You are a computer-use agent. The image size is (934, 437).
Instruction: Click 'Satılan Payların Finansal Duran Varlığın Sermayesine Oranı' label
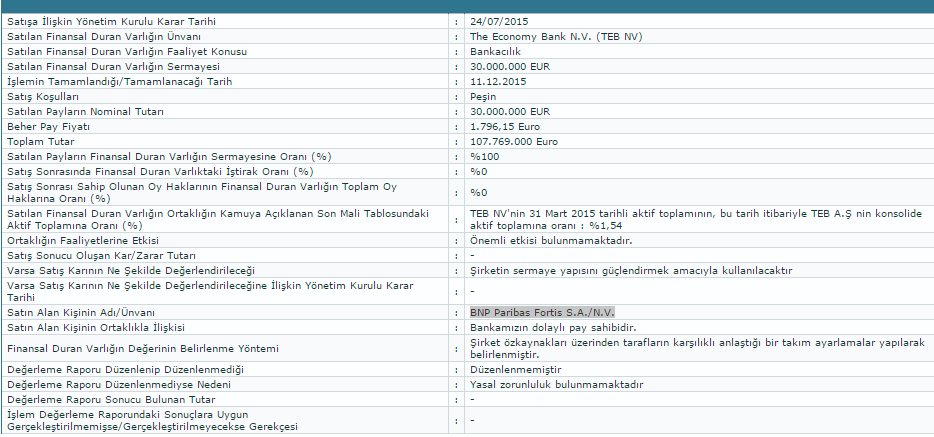(x=169, y=157)
